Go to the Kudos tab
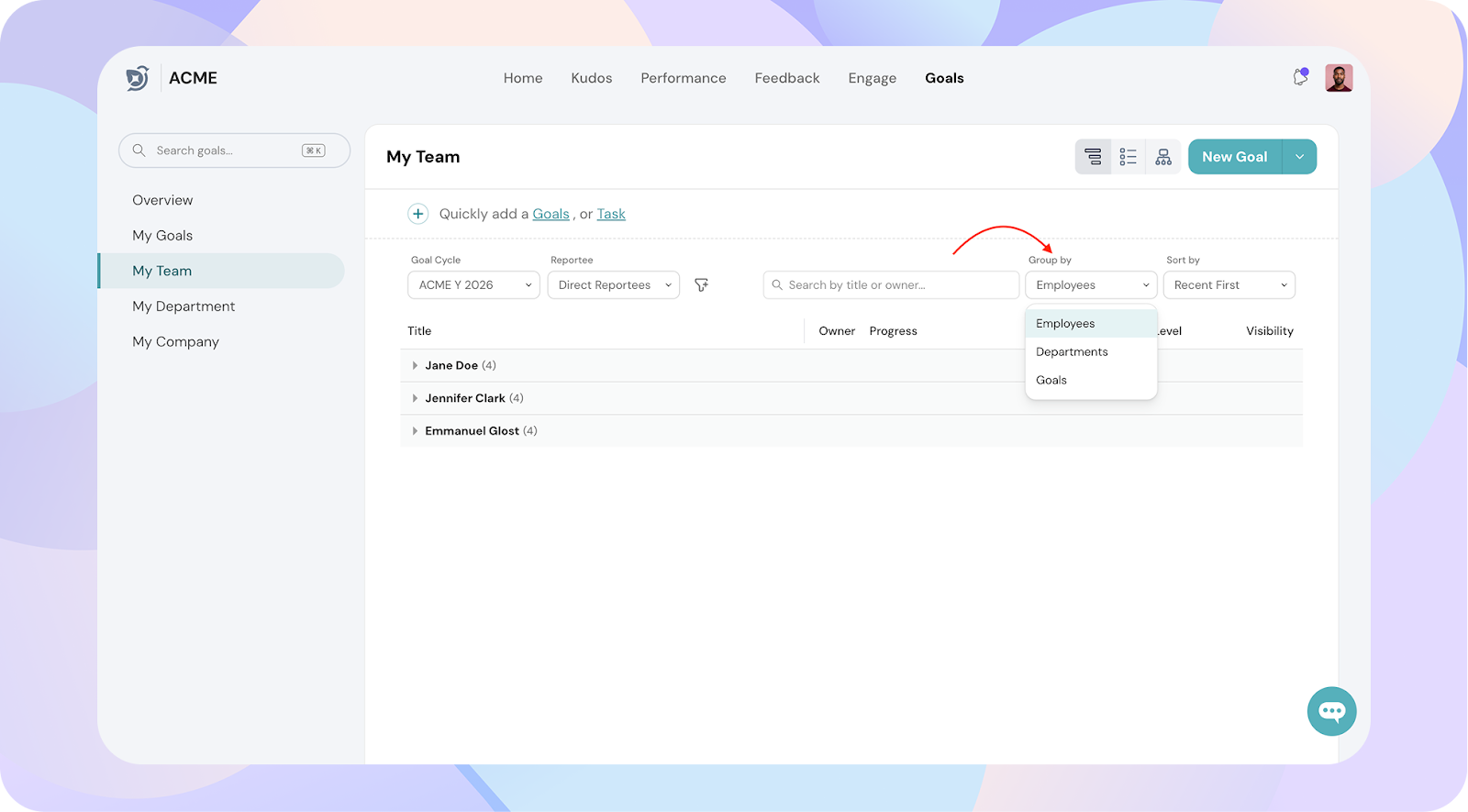The image size is (1468, 812). tap(592, 78)
